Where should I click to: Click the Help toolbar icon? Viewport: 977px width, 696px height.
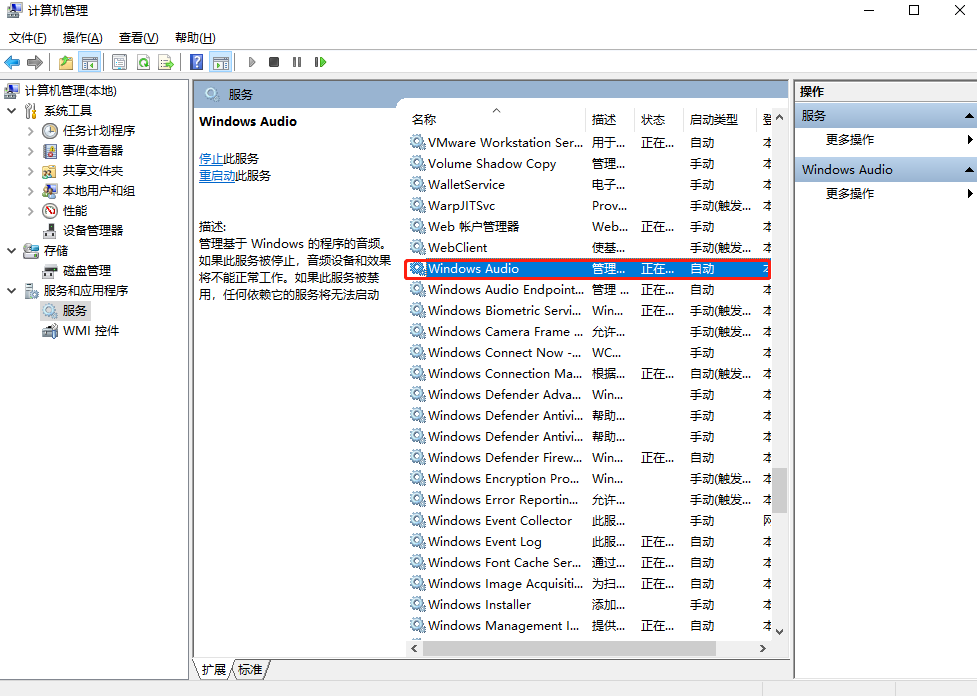pos(196,61)
